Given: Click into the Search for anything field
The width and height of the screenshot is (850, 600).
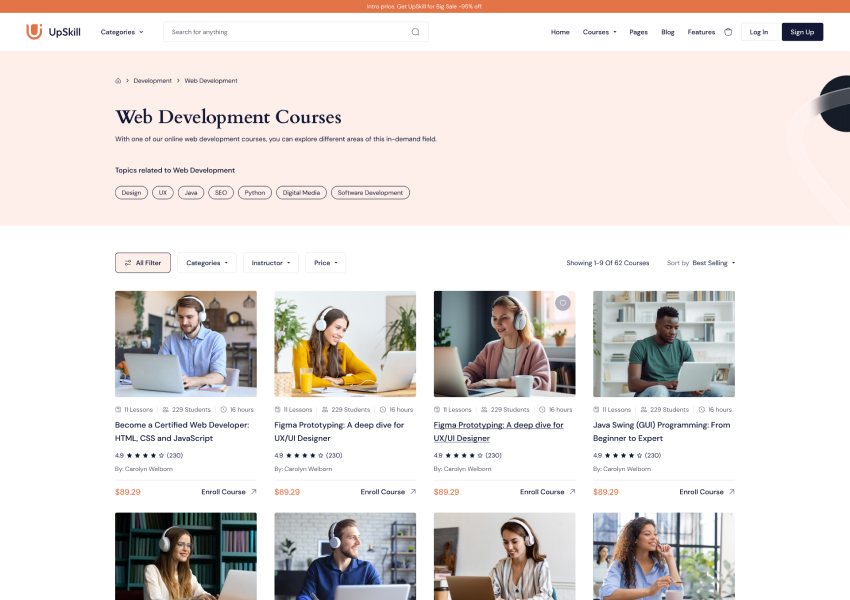Looking at the screenshot, I should tap(285, 32).
